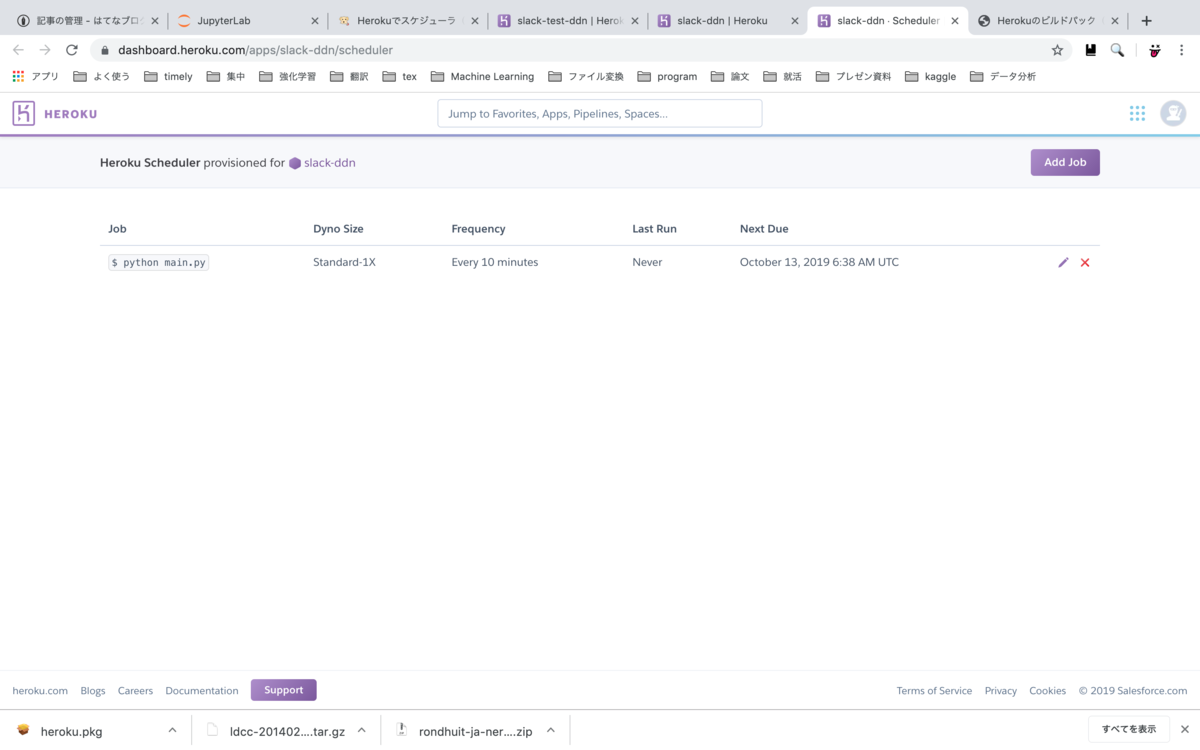Click the red face extension icon
The width and height of the screenshot is (1200, 750).
pyautogui.click(x=1154, y=50)
